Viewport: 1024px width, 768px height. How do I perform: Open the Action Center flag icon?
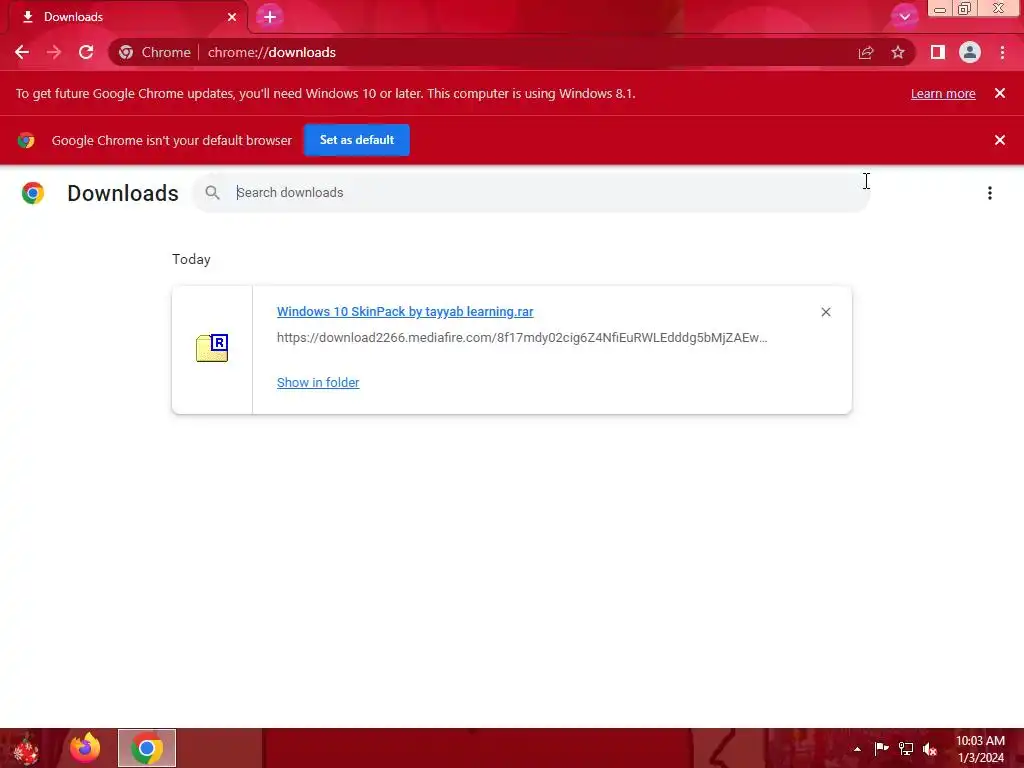[881, 748]
